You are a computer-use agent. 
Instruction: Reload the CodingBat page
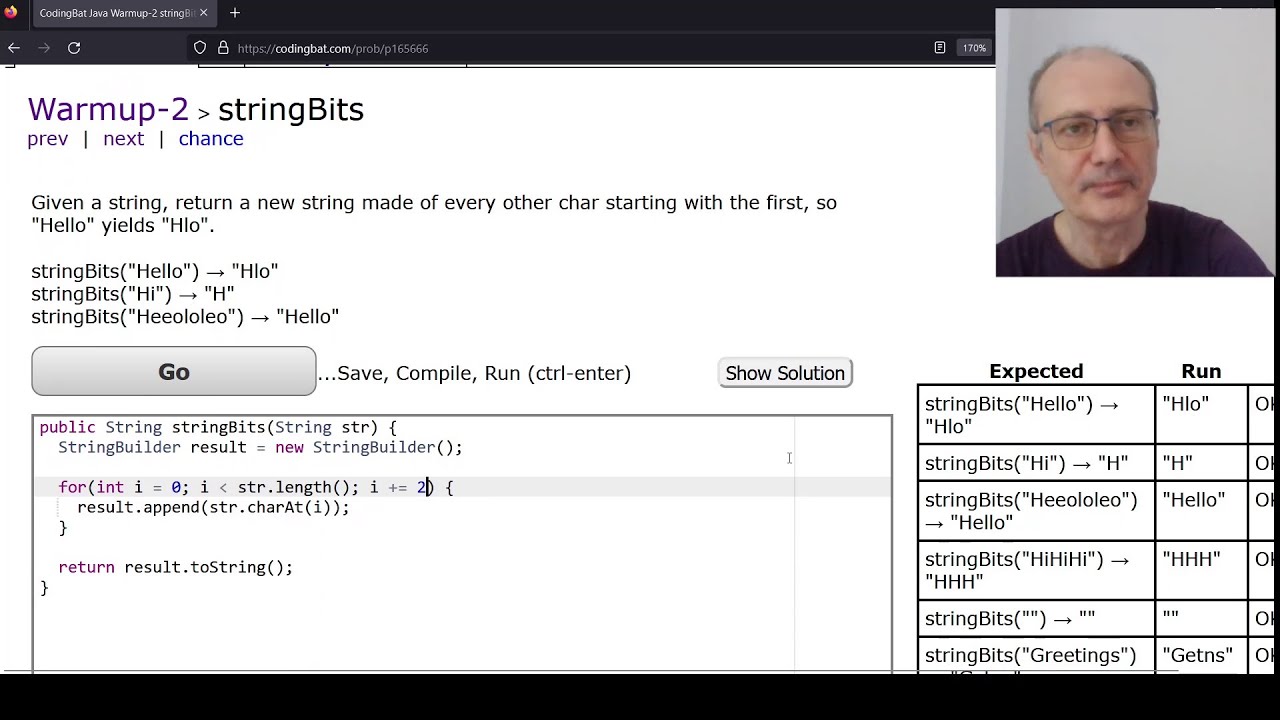pos(74,48)
